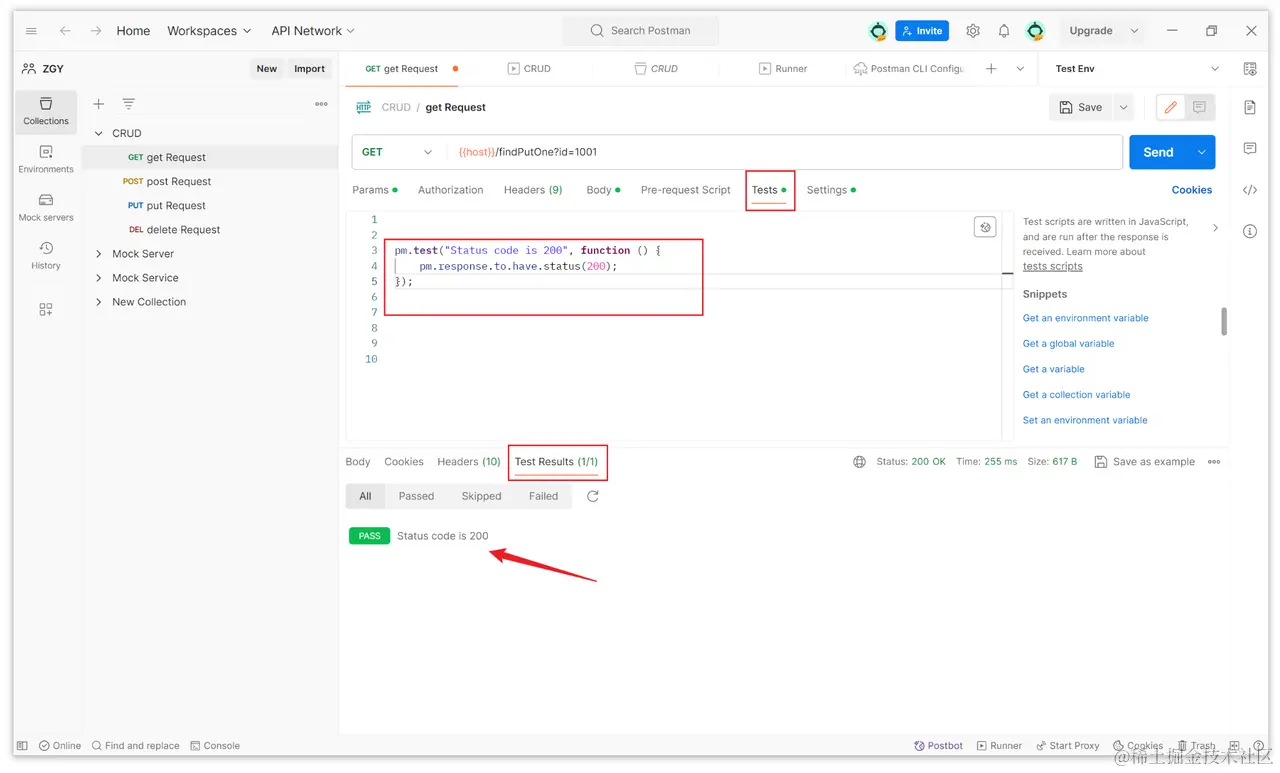Go back with the left arrow icon

coord(65,31)
